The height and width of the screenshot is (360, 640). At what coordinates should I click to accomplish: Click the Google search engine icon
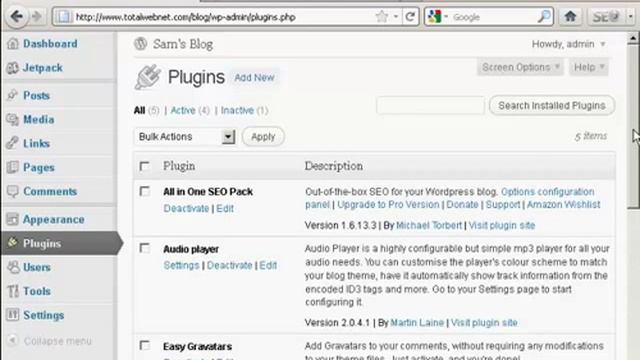434,17
